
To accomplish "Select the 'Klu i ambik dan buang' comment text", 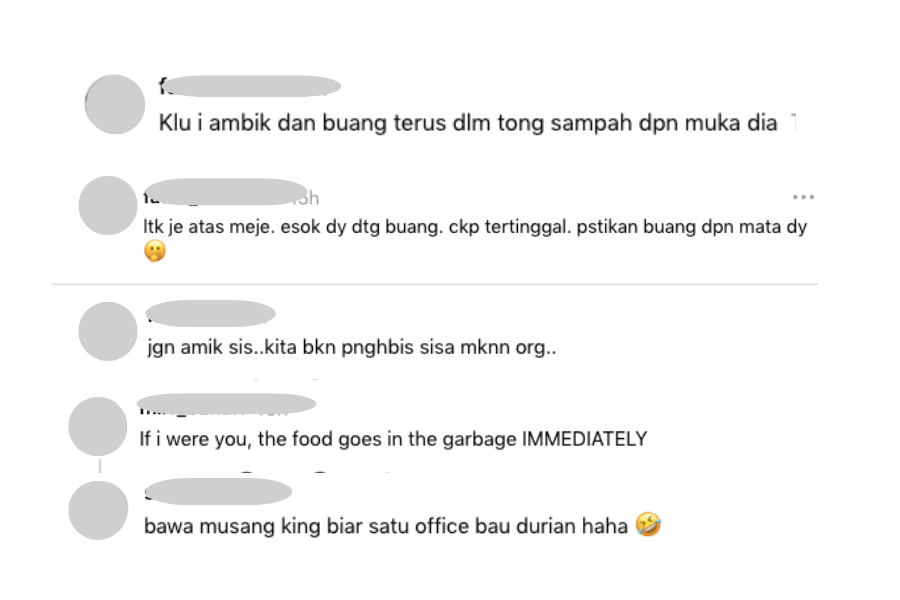I will tap(468, 123).
